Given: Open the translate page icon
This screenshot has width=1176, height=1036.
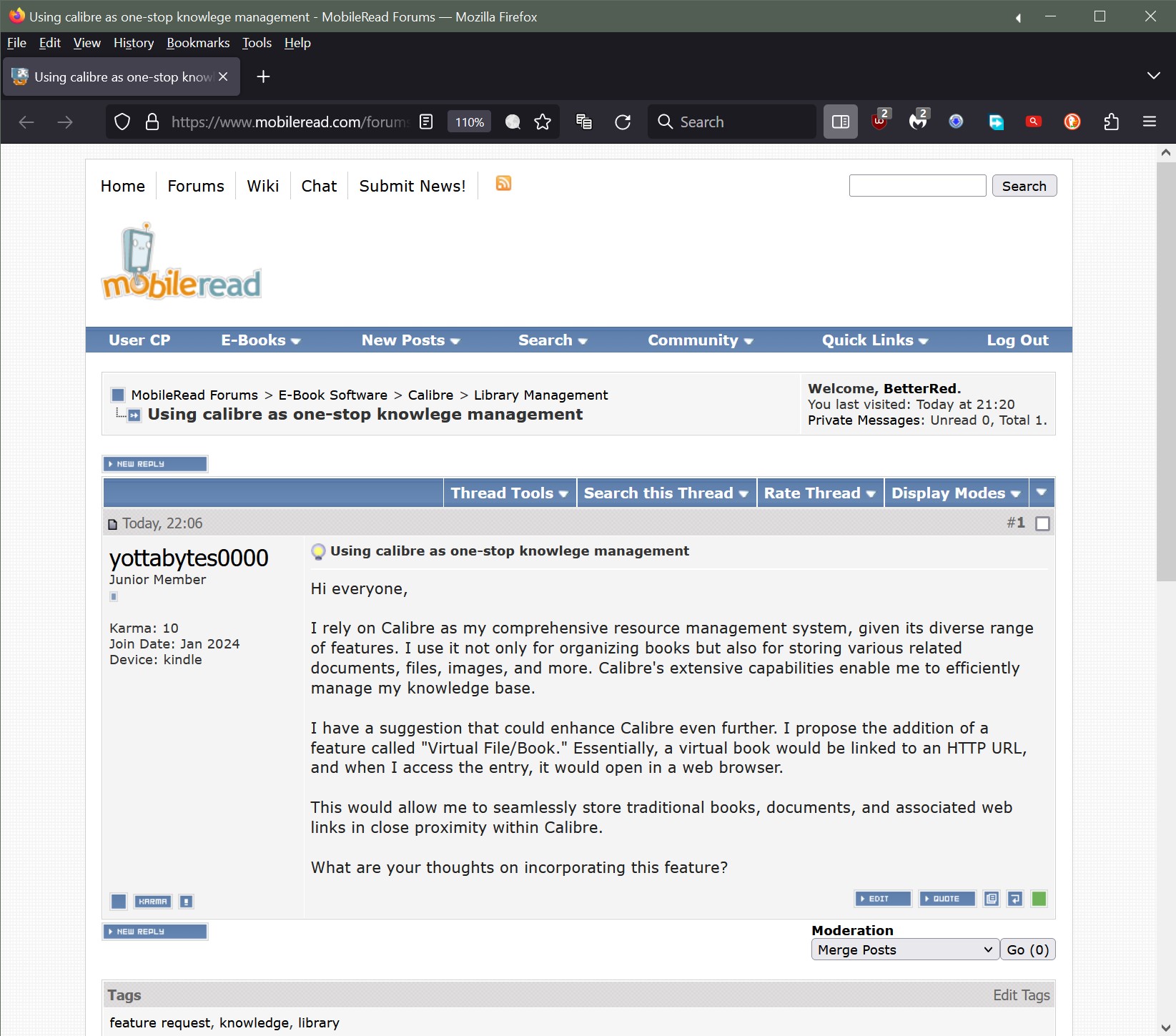Looking at the screenshot, I should click(x=584, y=122).
